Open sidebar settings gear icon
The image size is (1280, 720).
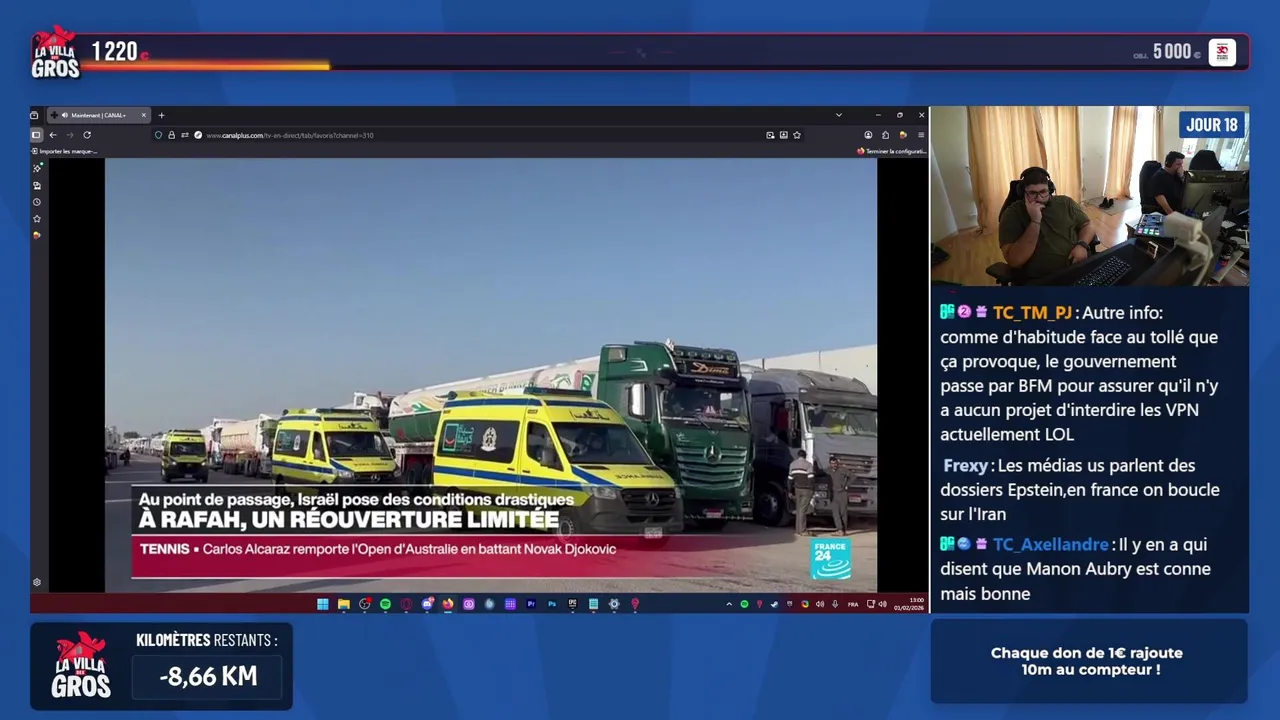tap(37, 582)
